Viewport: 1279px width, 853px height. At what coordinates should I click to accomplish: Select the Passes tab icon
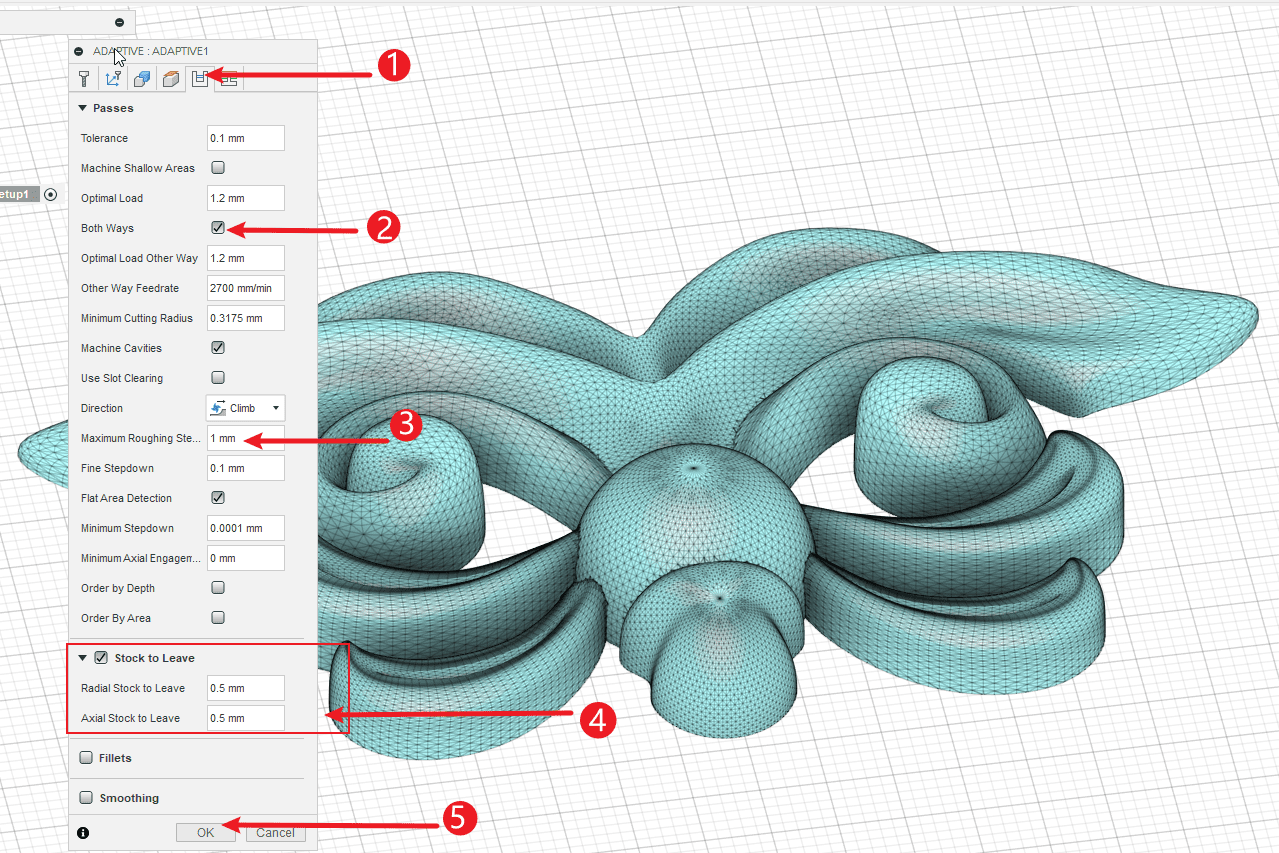(200, 79)
